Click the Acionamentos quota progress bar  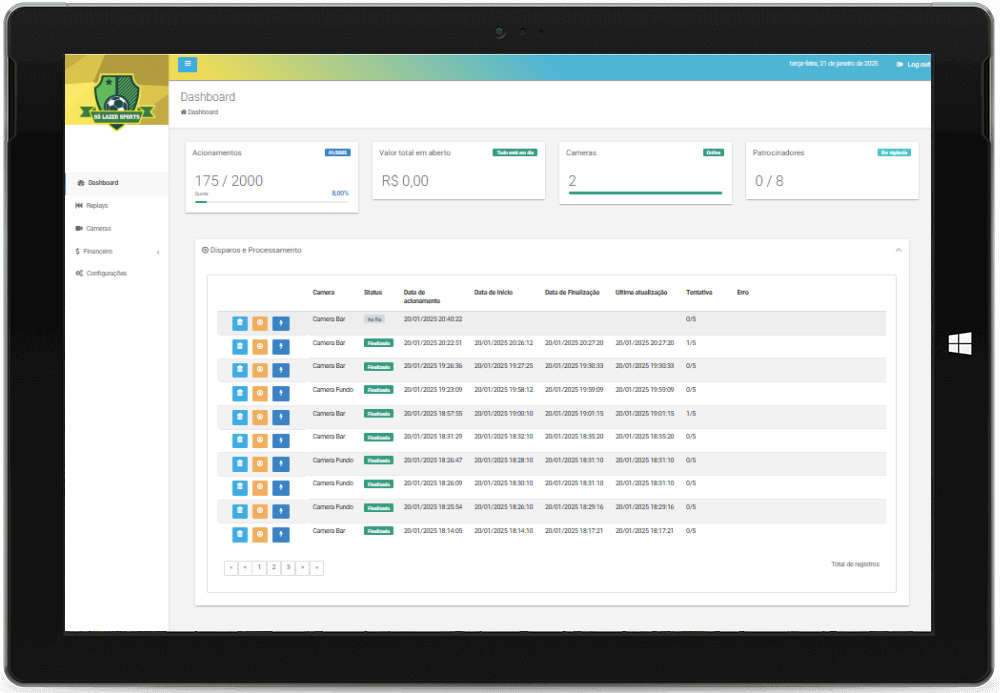coord(271,201)
